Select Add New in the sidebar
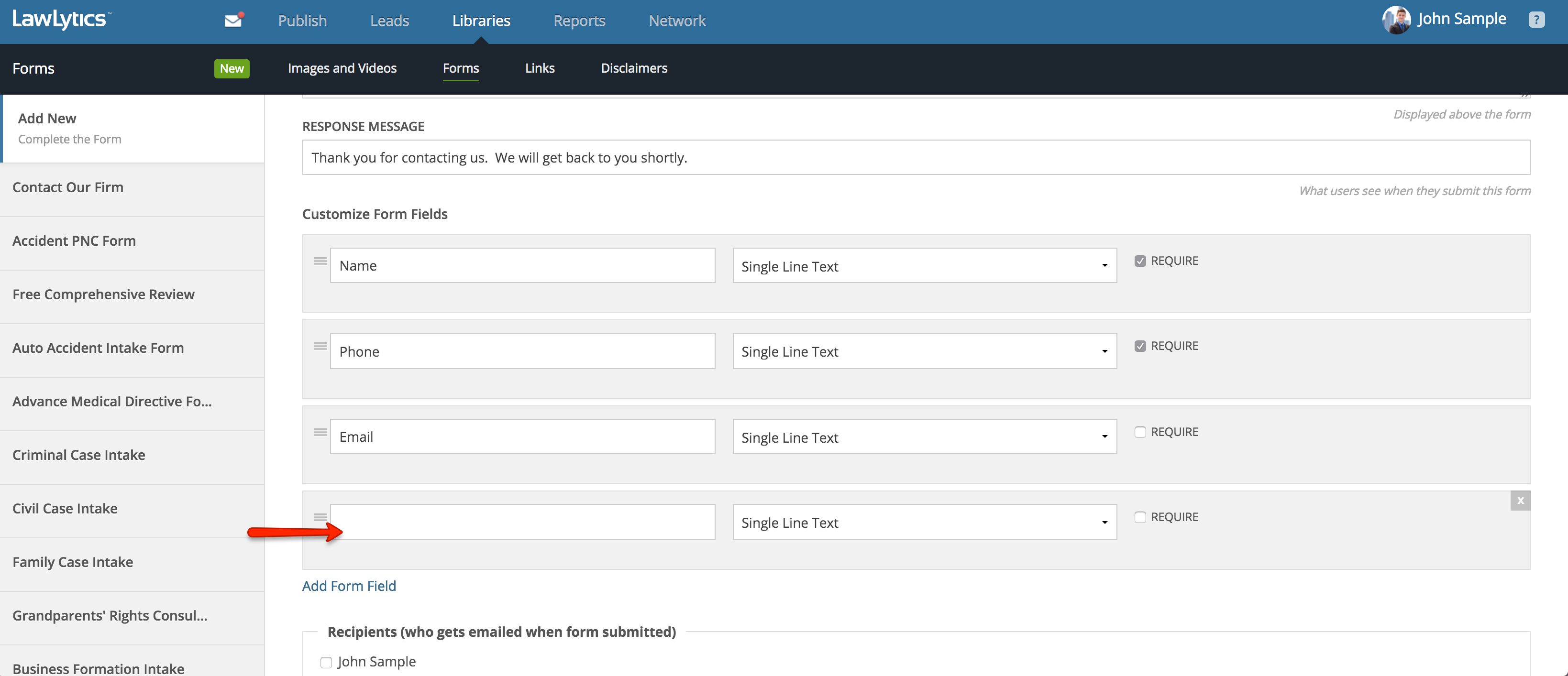This screenshot has height=676, width=1568. [x=132, y=129]
